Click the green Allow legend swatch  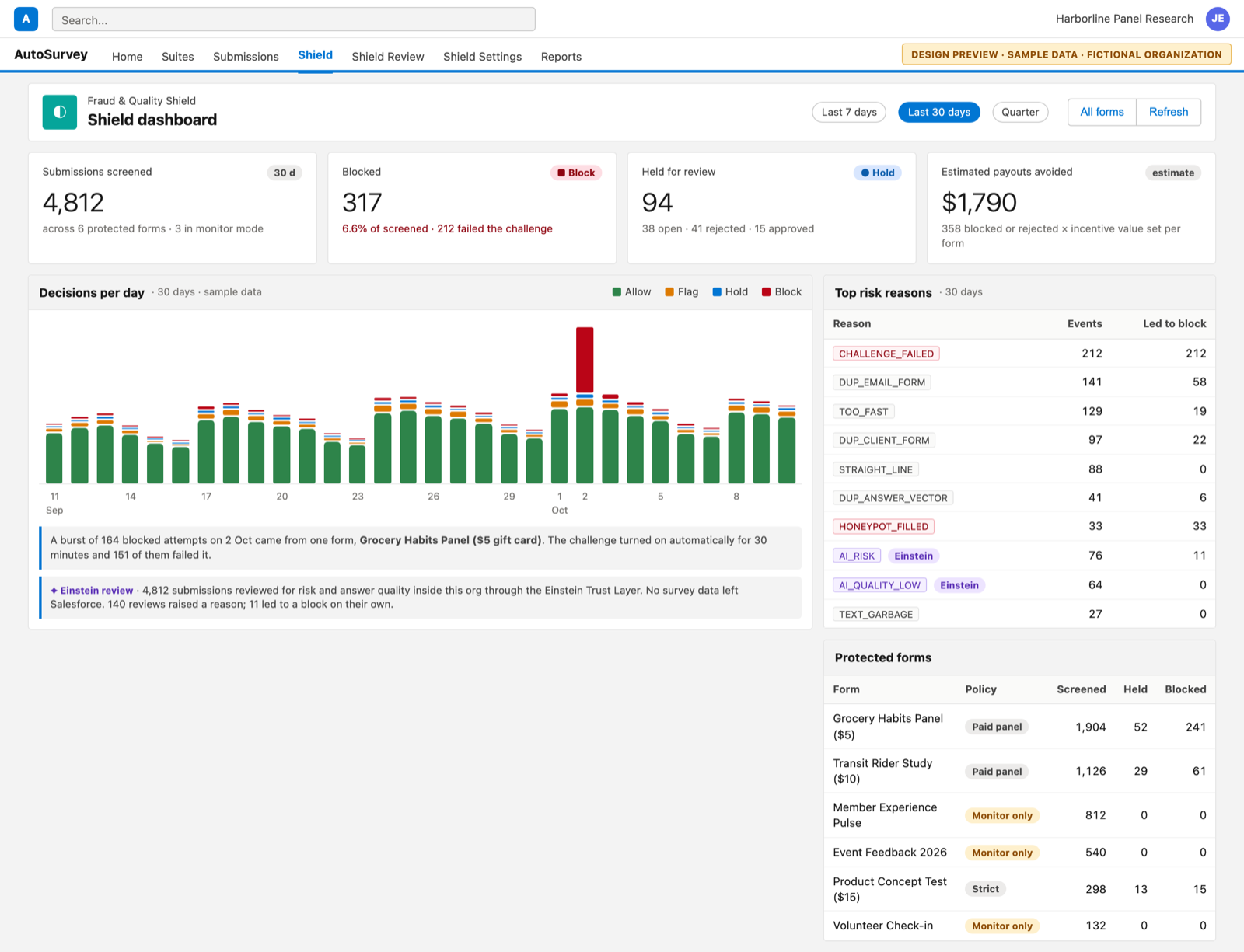click(x=617, y=292)
